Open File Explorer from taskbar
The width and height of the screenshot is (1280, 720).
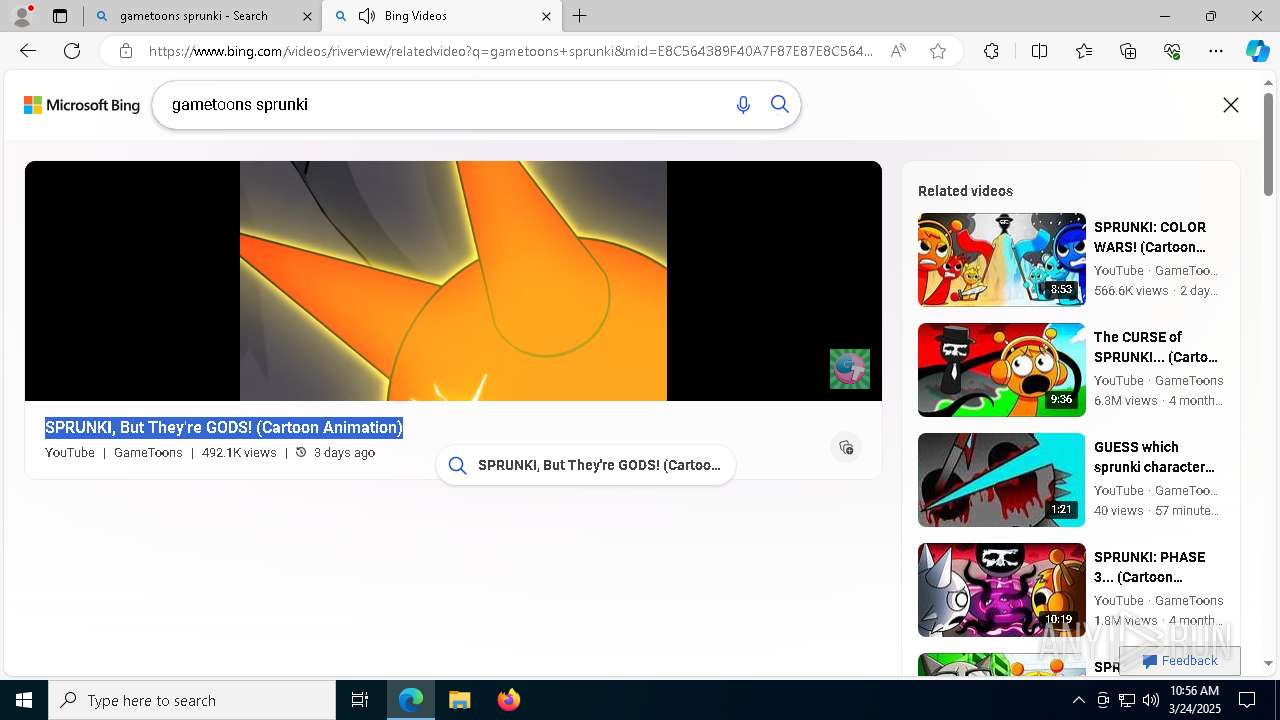point(460,700)
